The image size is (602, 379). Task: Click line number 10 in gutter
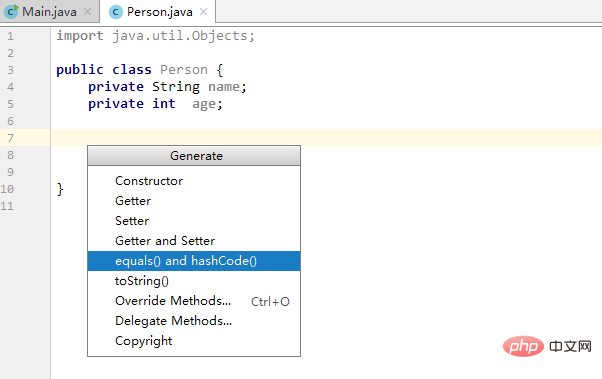(7, 189)
